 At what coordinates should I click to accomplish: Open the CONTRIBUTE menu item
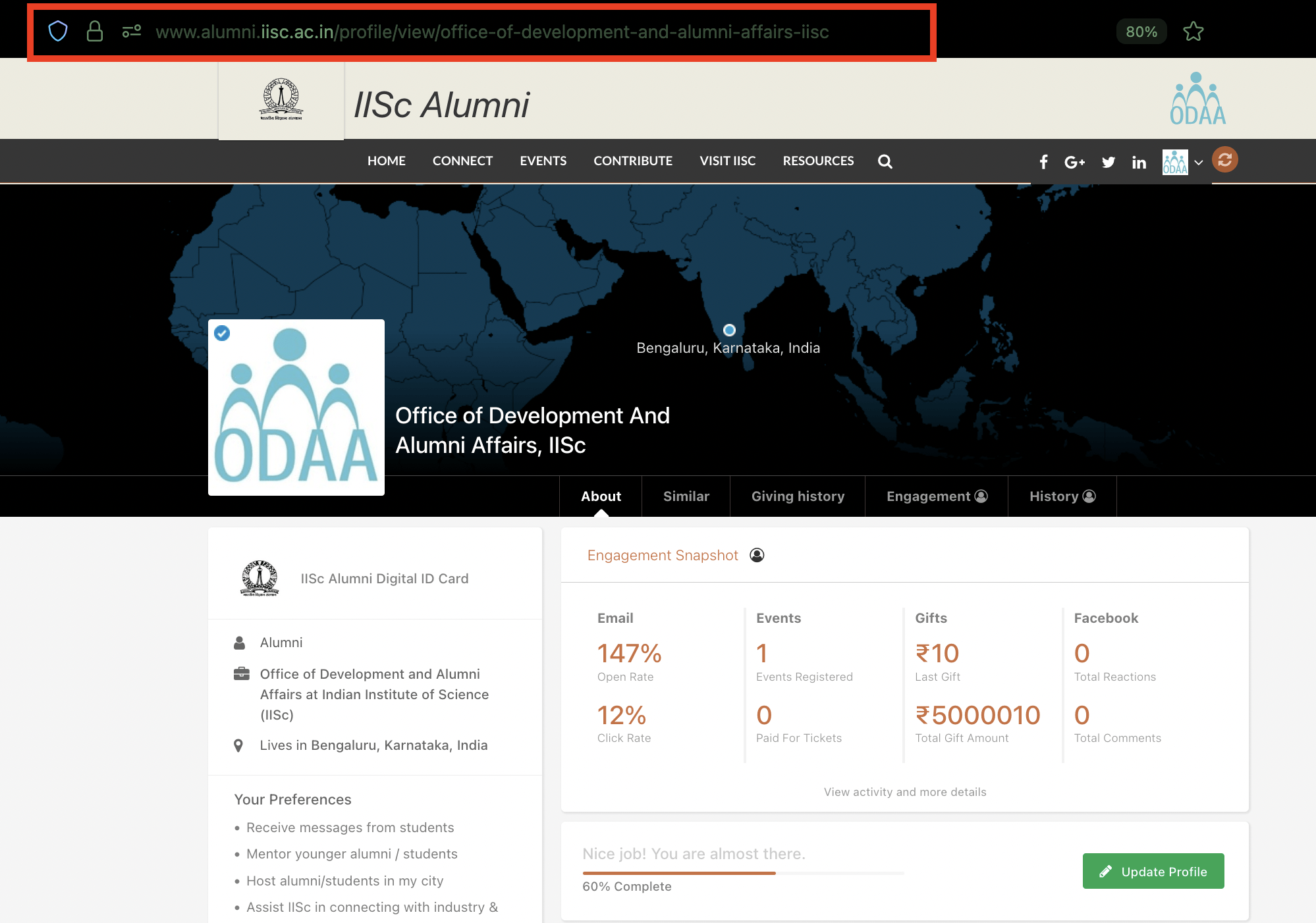click(x=632, y=161)
